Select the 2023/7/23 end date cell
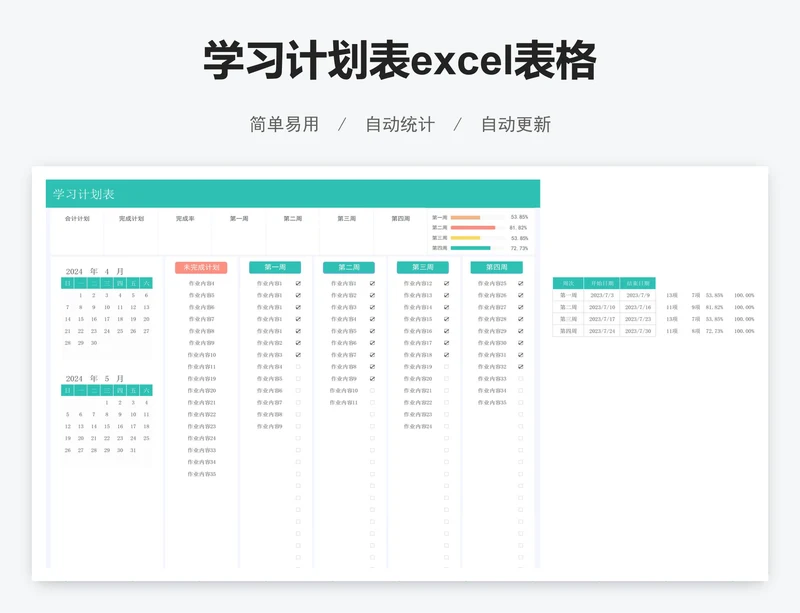 [638, 319]
